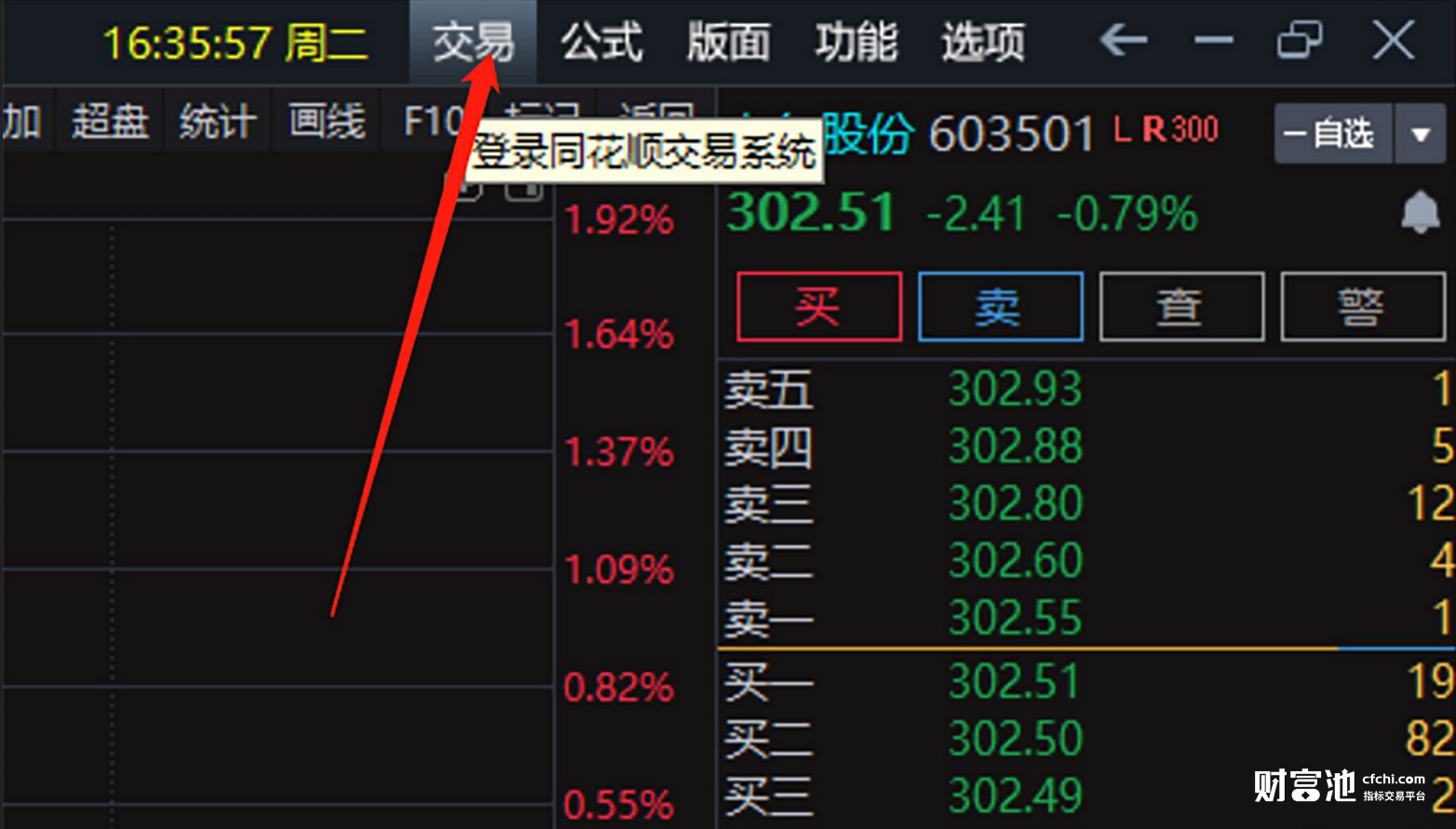This screenshot has width=1456, height=829.
Task: Click the alert bell icon
Action: (x=1420, y=212)
